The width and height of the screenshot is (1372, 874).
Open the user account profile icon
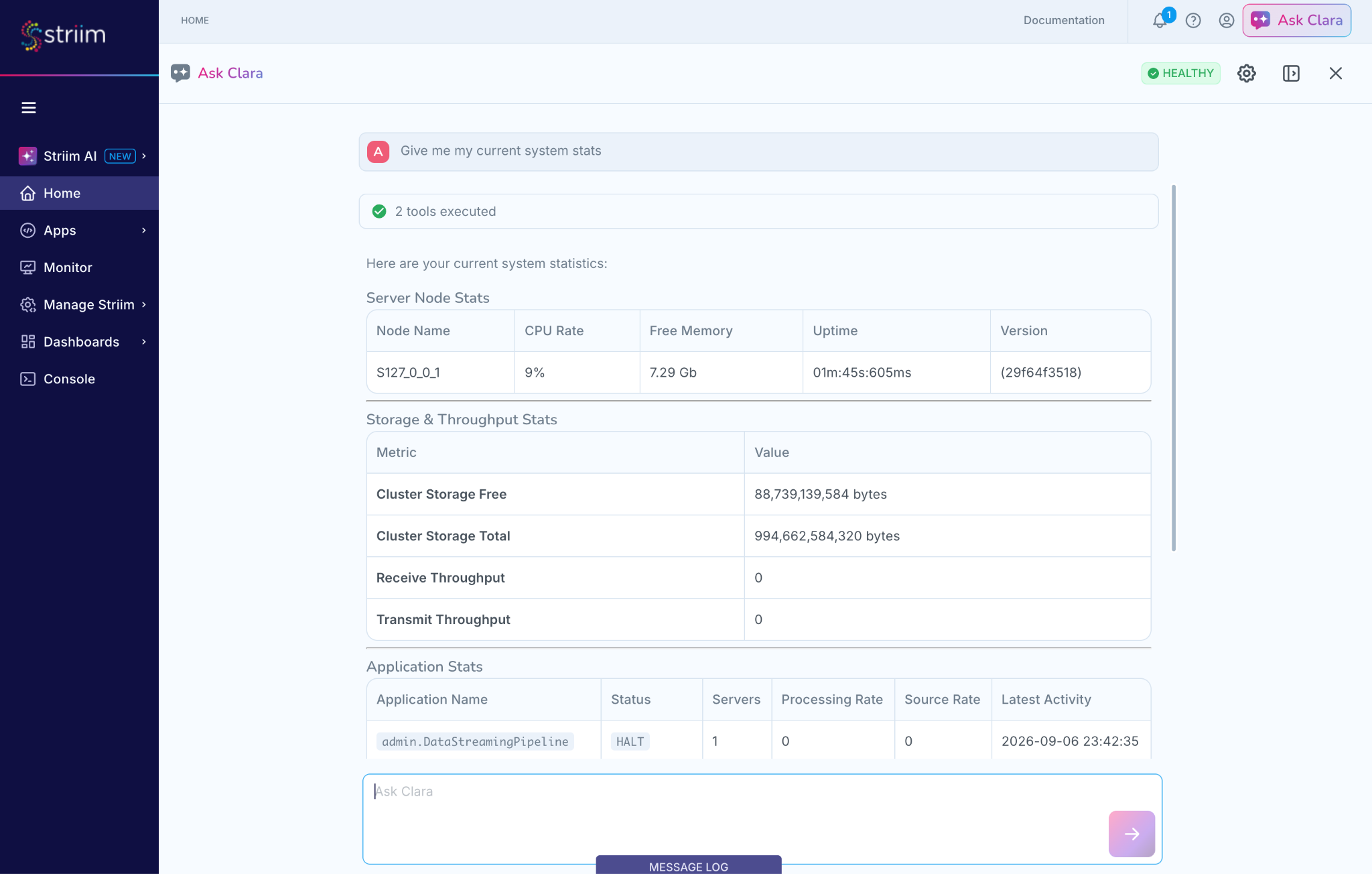pyautogui.click(x=1227, y=21)
